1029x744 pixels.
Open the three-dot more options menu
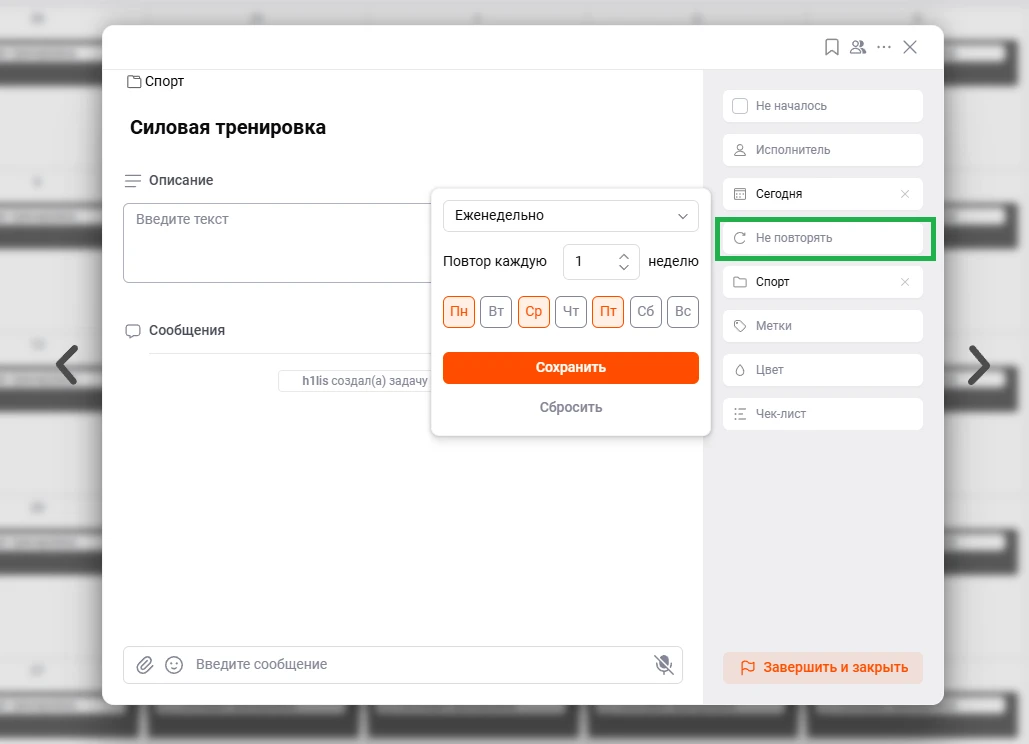(884, 47)
